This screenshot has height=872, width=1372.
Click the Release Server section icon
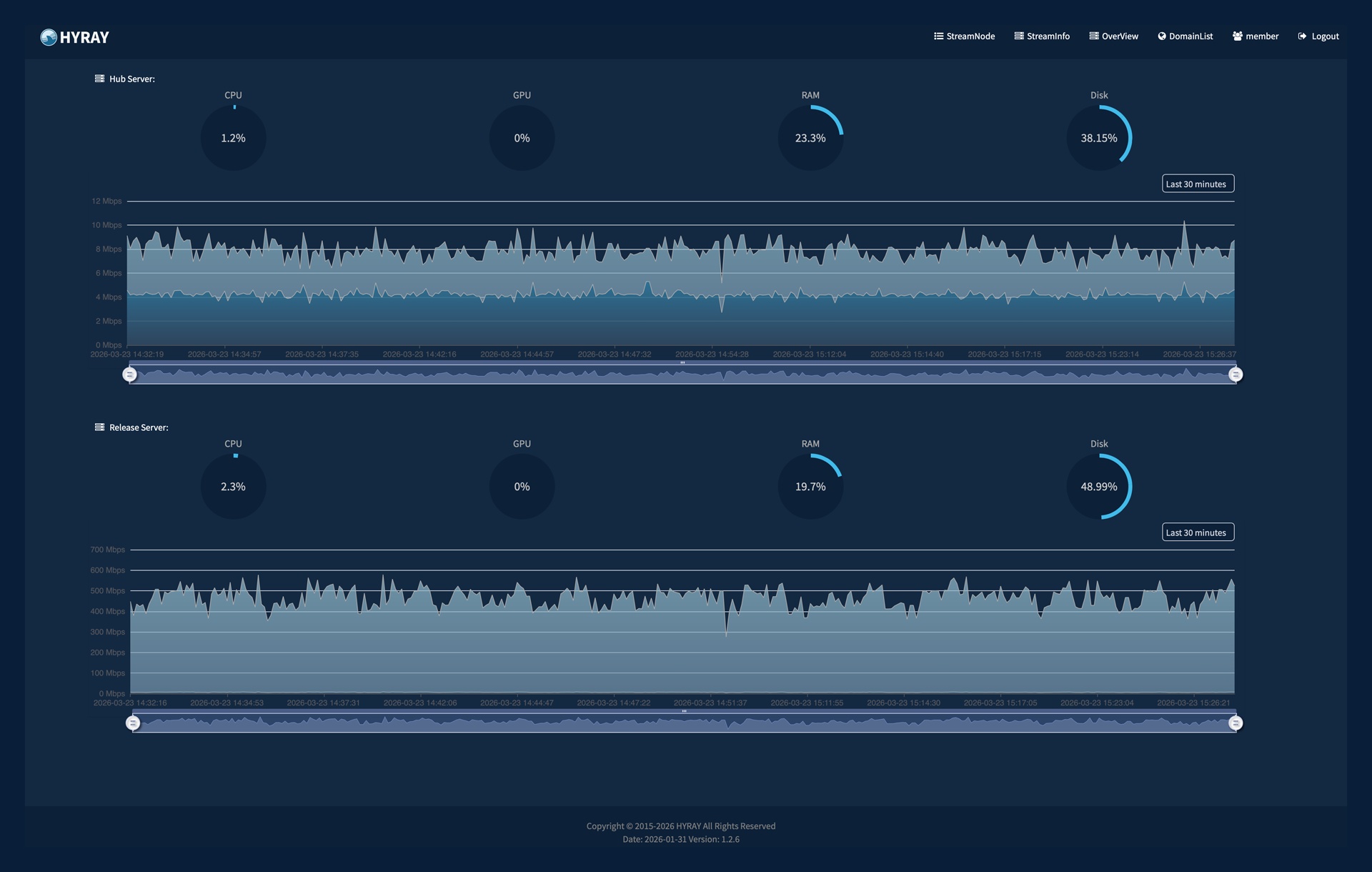click(99, 427)
